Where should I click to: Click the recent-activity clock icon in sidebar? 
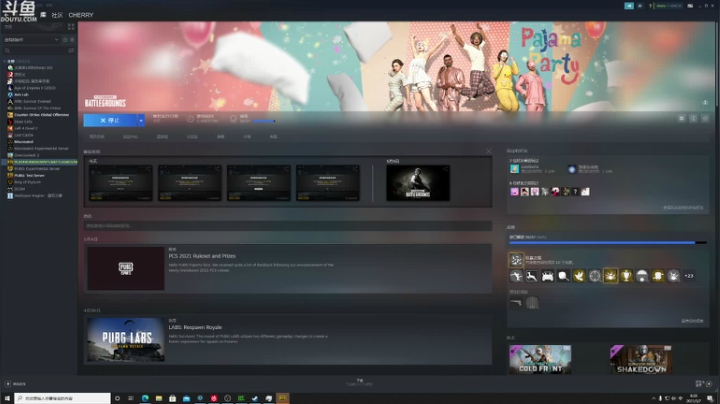(65, 40)
